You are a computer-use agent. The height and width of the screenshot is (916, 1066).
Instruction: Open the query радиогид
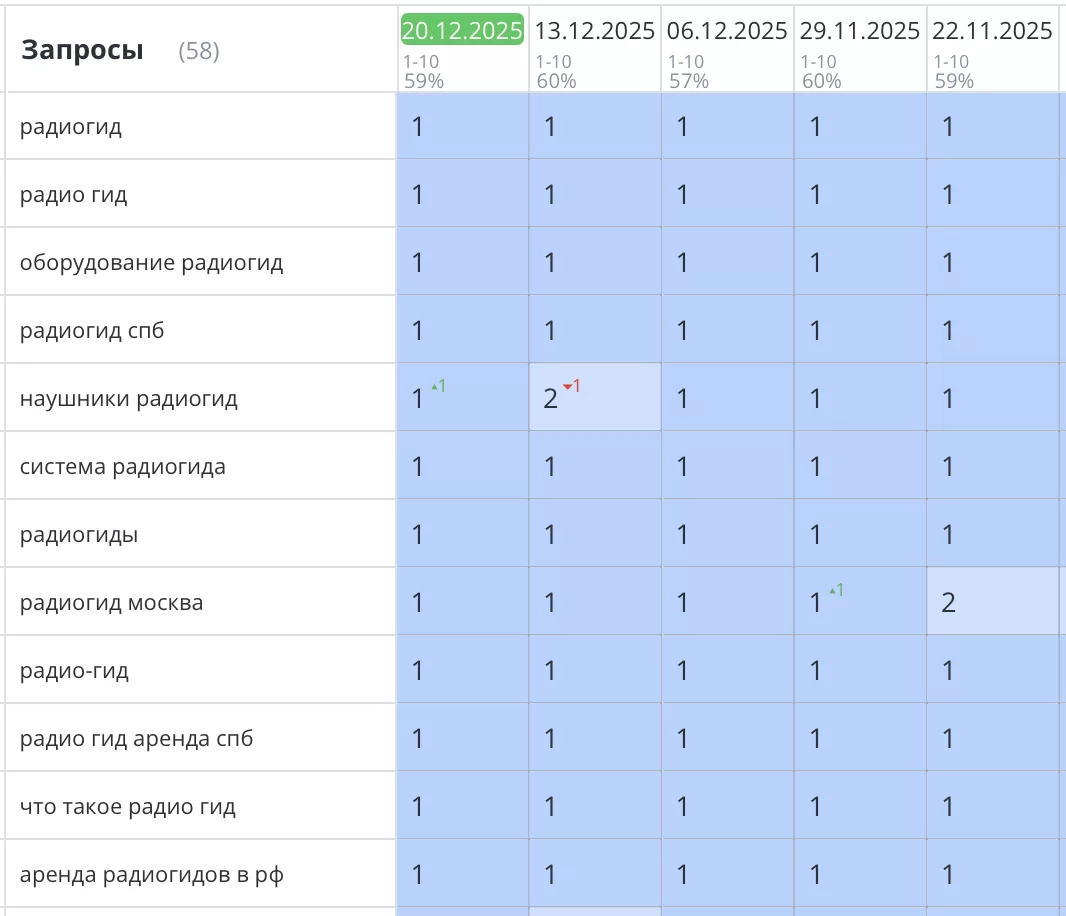click(71, 126)
